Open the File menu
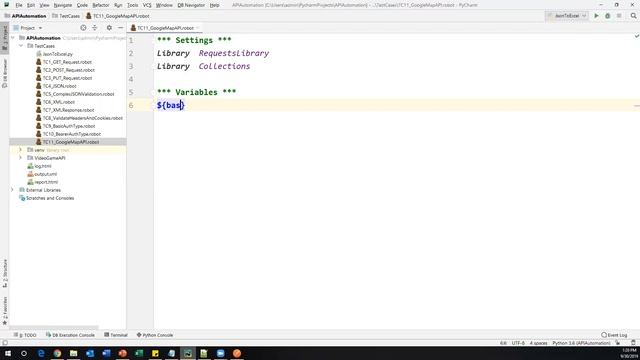The height and width of the screenshot is (360, 640). (19, 5)
